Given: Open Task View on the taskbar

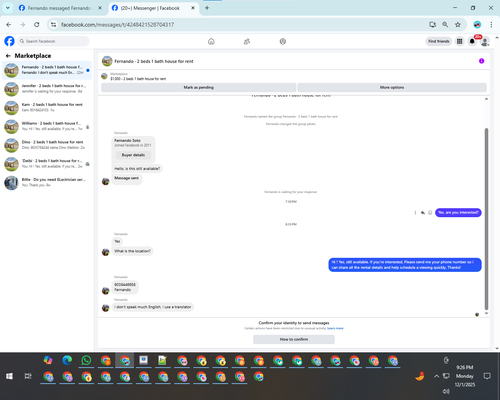Looking at the screenshot, I should pyautogui.click(x=28, y=376).
